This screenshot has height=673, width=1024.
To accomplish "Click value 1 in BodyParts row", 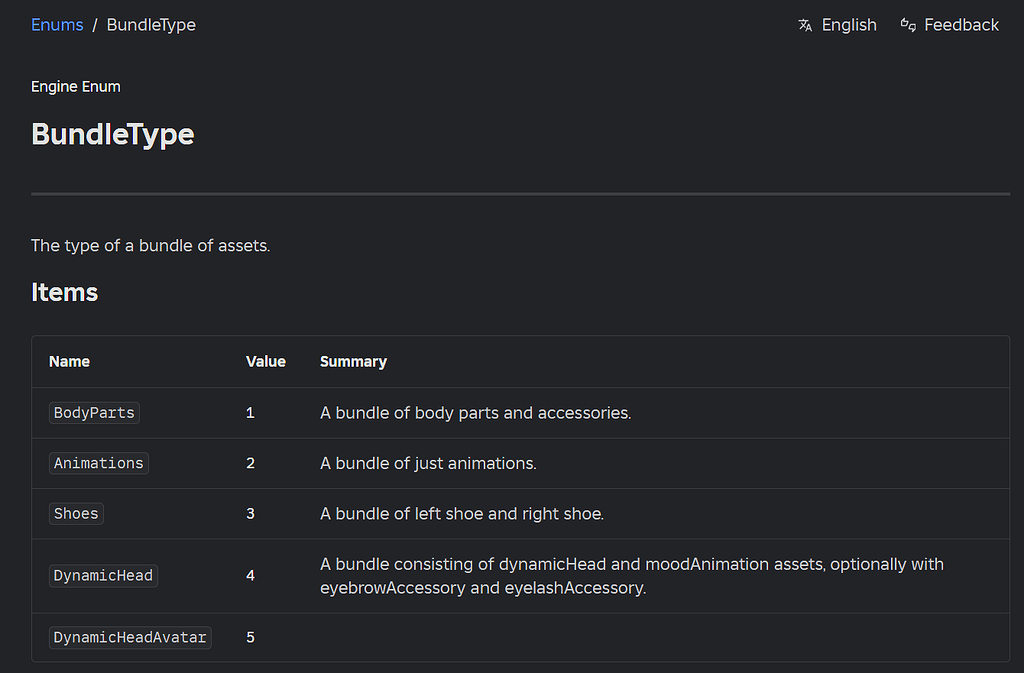I will [250, 413].
